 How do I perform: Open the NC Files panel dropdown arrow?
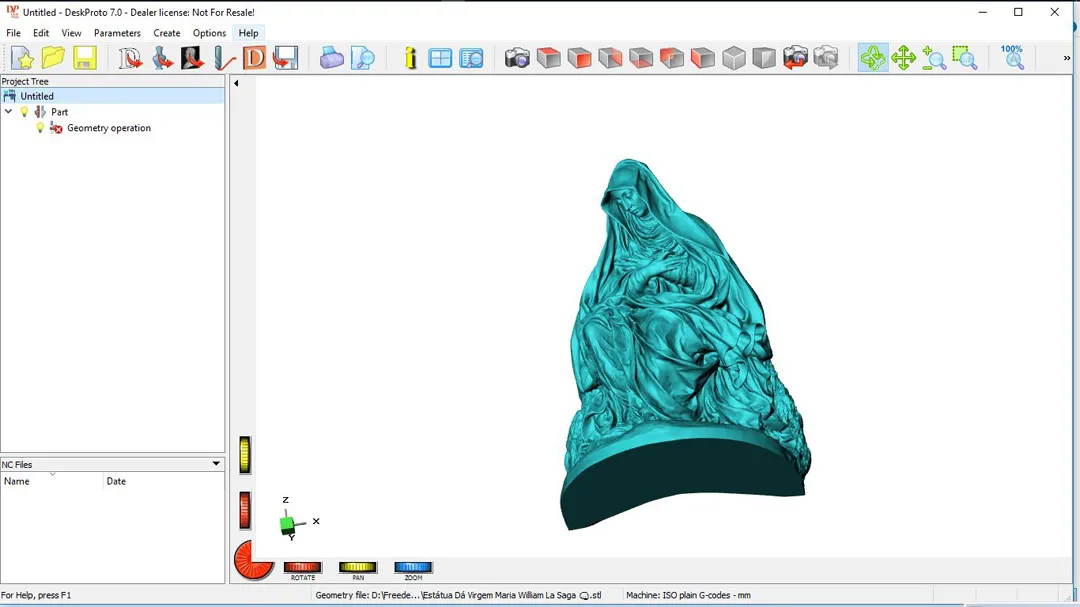tap(215, 464)
